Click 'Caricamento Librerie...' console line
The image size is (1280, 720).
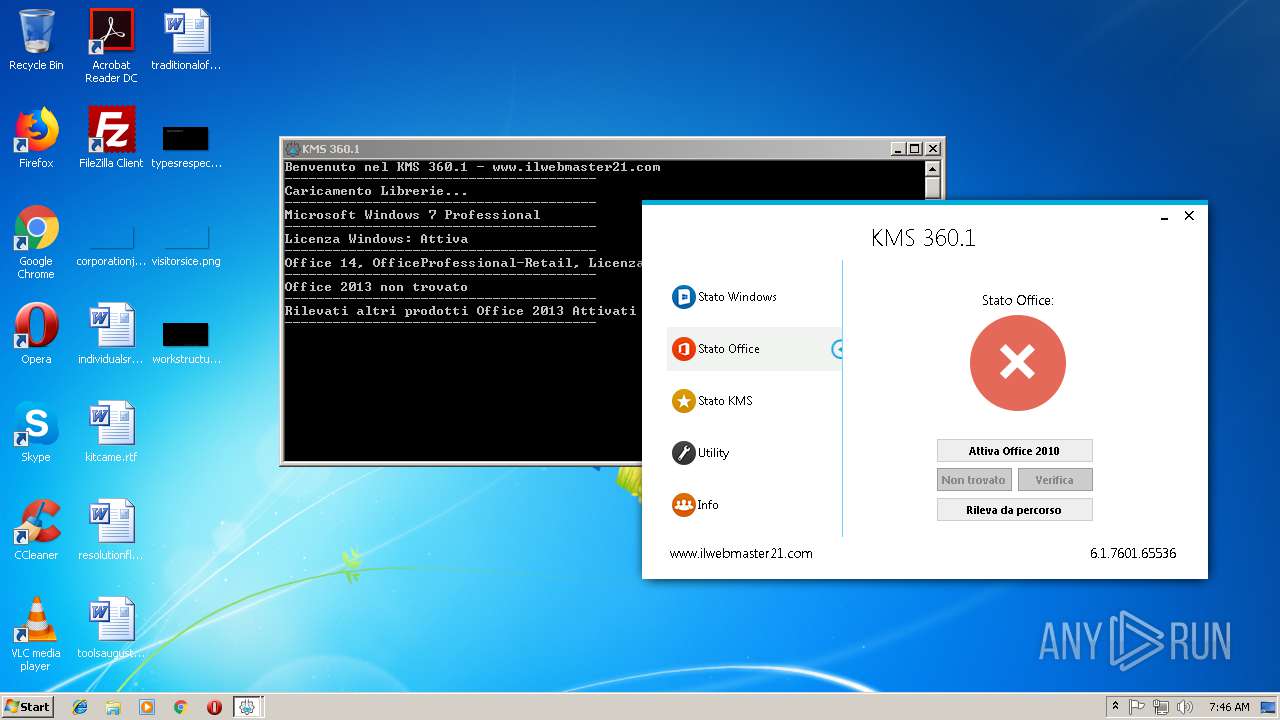coord(376,191)
